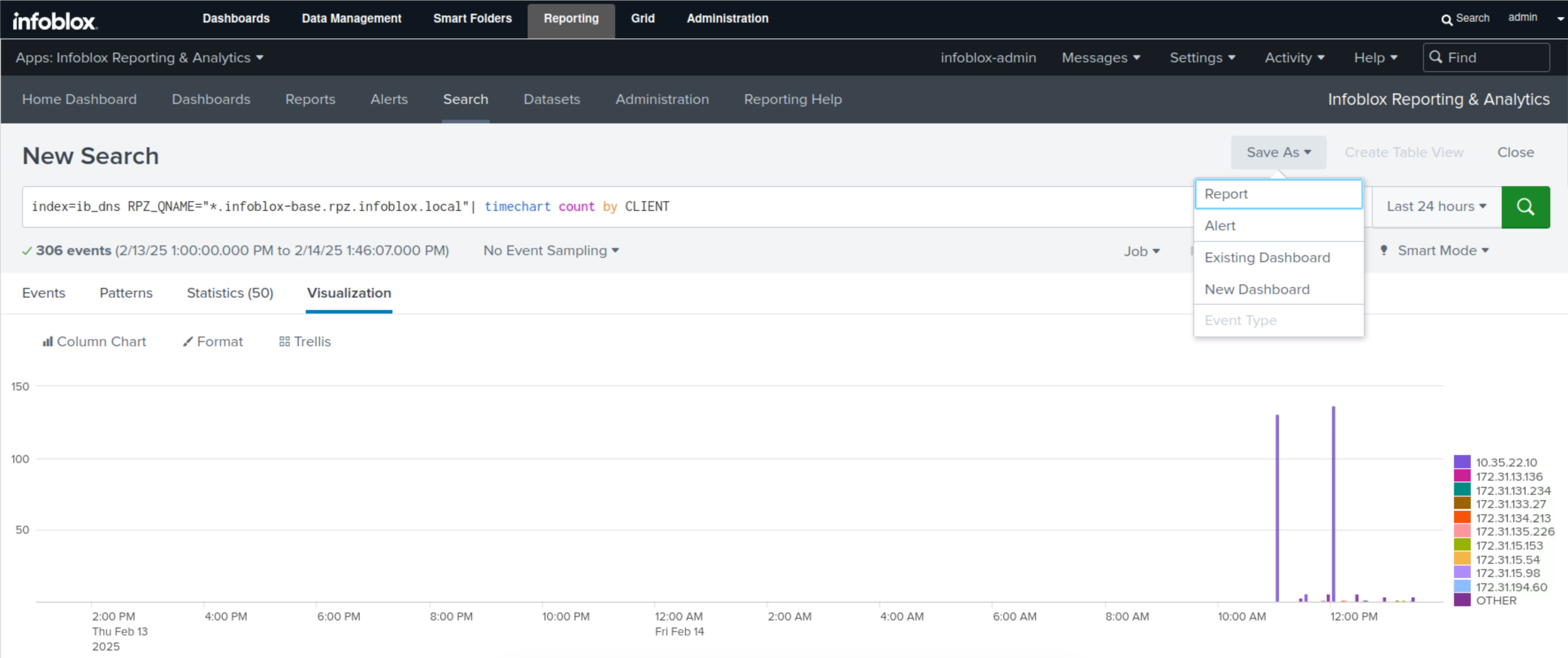Toggle the 10.35.22.10 legend swatch
1568x658 pixels.
click(x=1462, y=462)
